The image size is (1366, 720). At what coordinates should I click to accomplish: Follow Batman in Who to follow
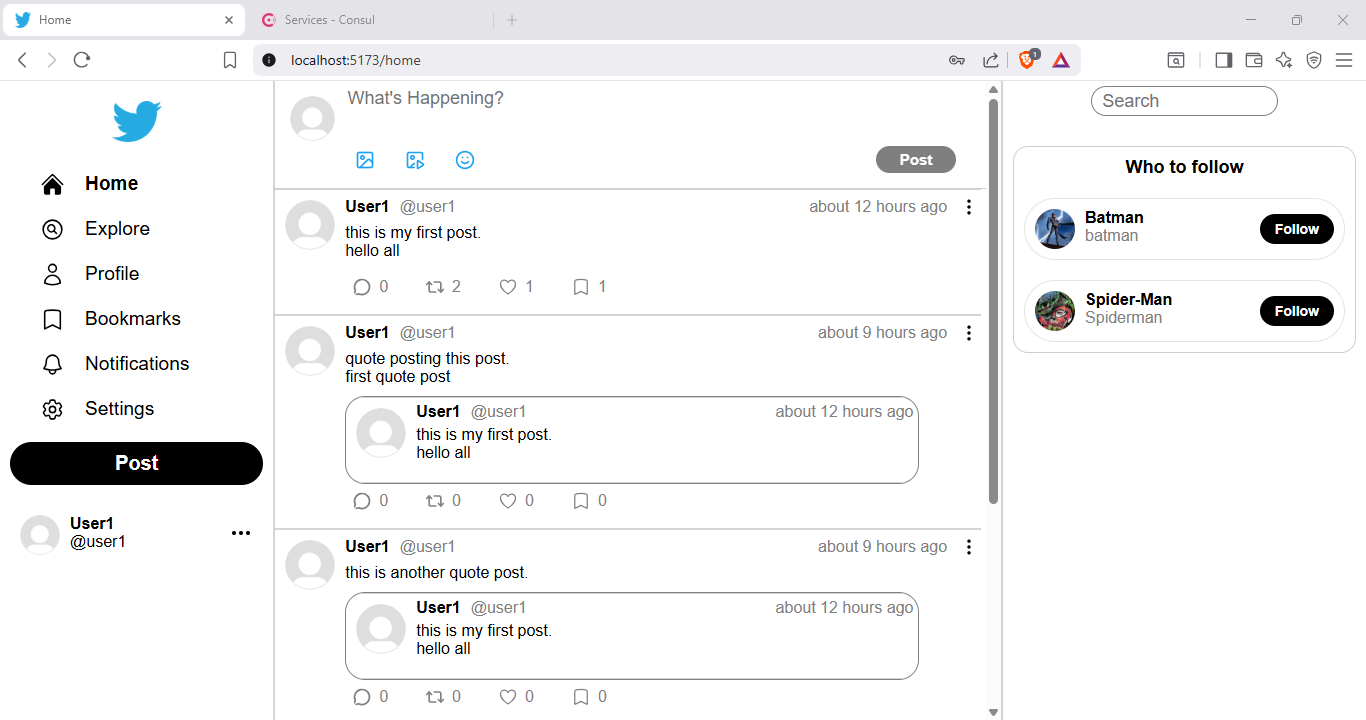(x=1296, y=229)
